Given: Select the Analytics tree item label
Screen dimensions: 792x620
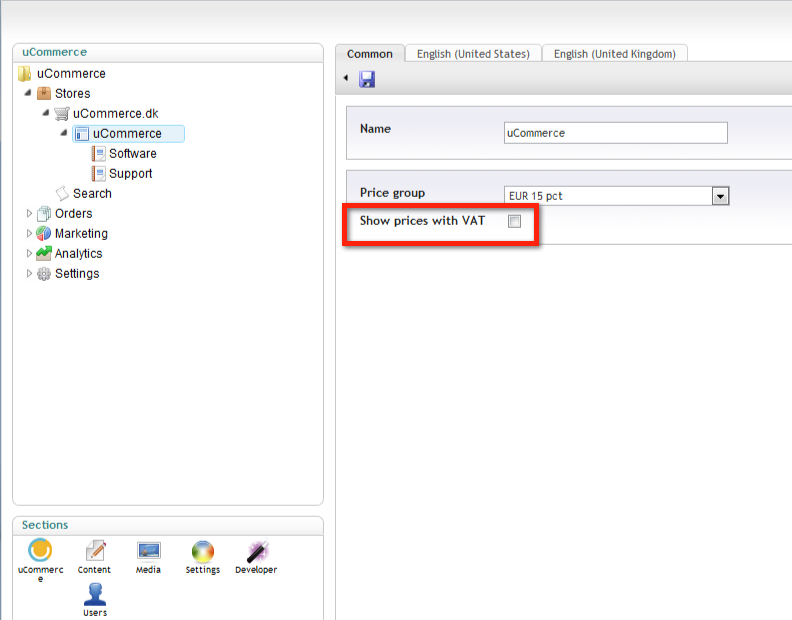Looking at the screenshot, I should [79, 253].
